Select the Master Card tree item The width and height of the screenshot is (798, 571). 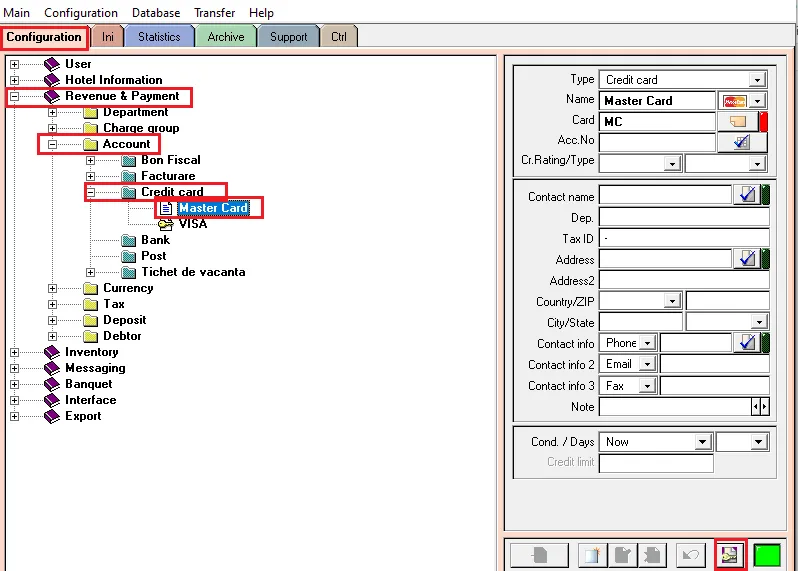click(213, 208)
